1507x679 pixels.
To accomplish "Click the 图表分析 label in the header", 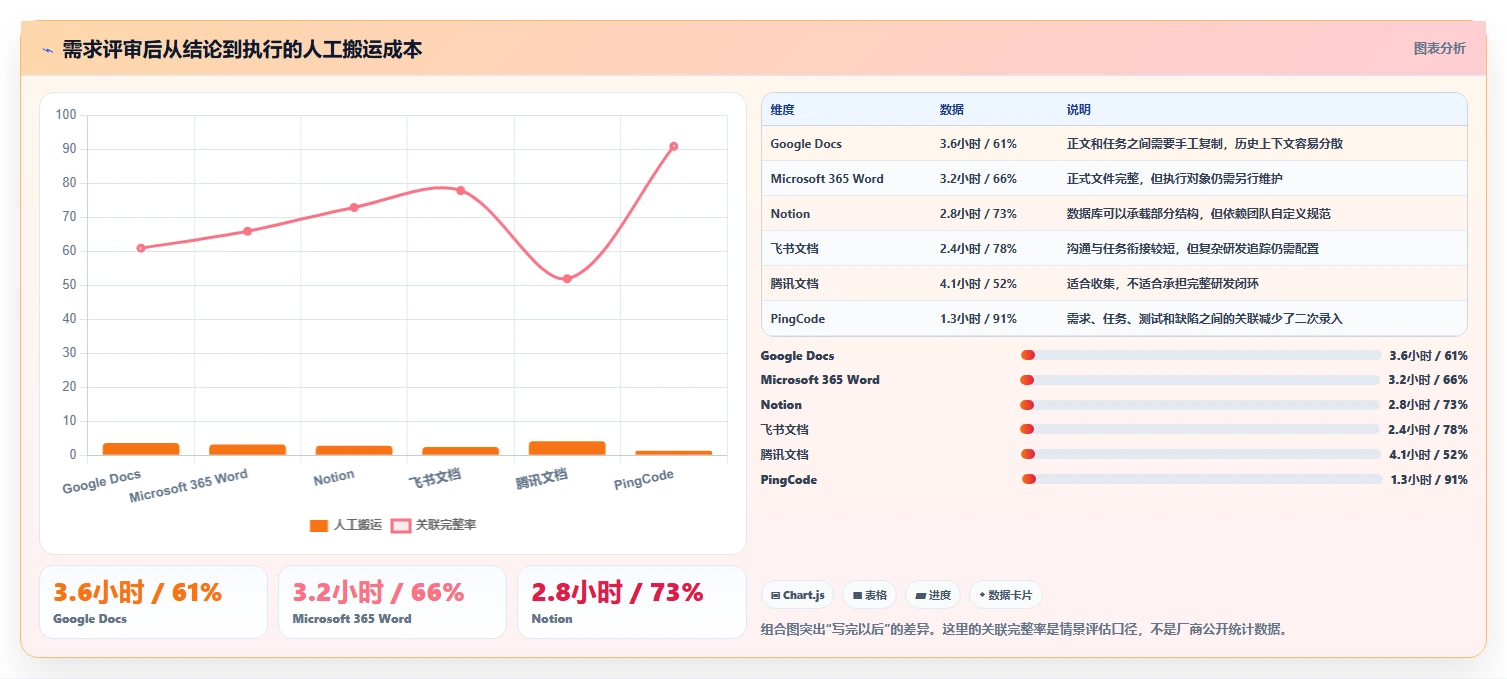I will 1439,48.
